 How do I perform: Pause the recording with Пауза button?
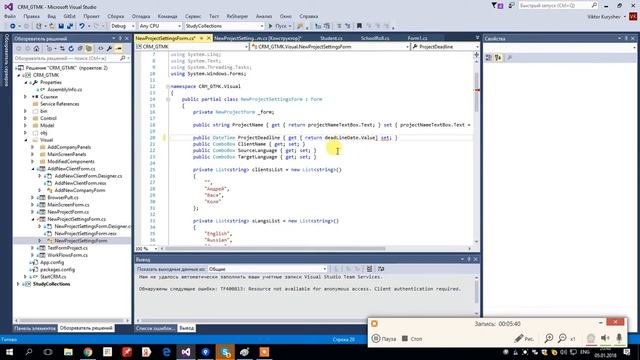point(384,338)
